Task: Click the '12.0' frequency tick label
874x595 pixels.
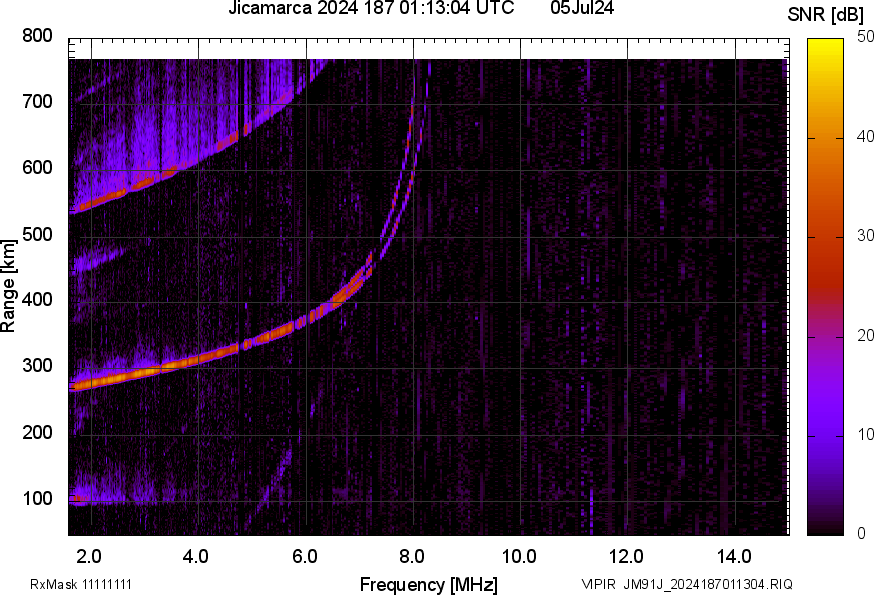Action: (627, 557)
